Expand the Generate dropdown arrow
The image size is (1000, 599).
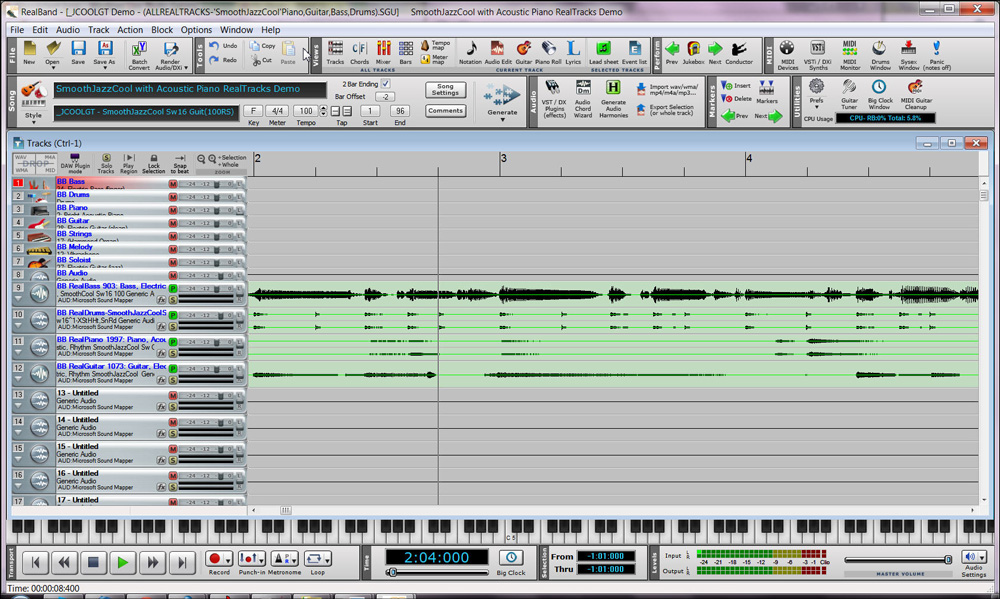click(x=502, y=120)
